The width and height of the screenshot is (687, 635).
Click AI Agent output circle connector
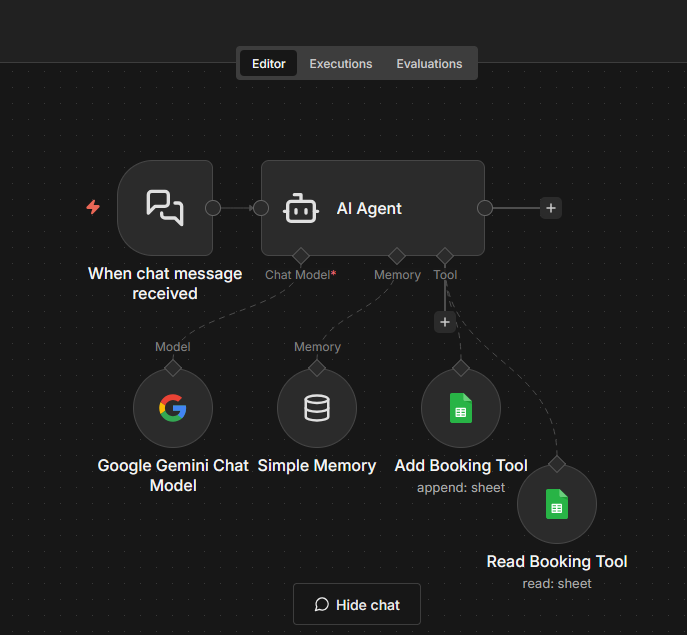click(485, 208)
